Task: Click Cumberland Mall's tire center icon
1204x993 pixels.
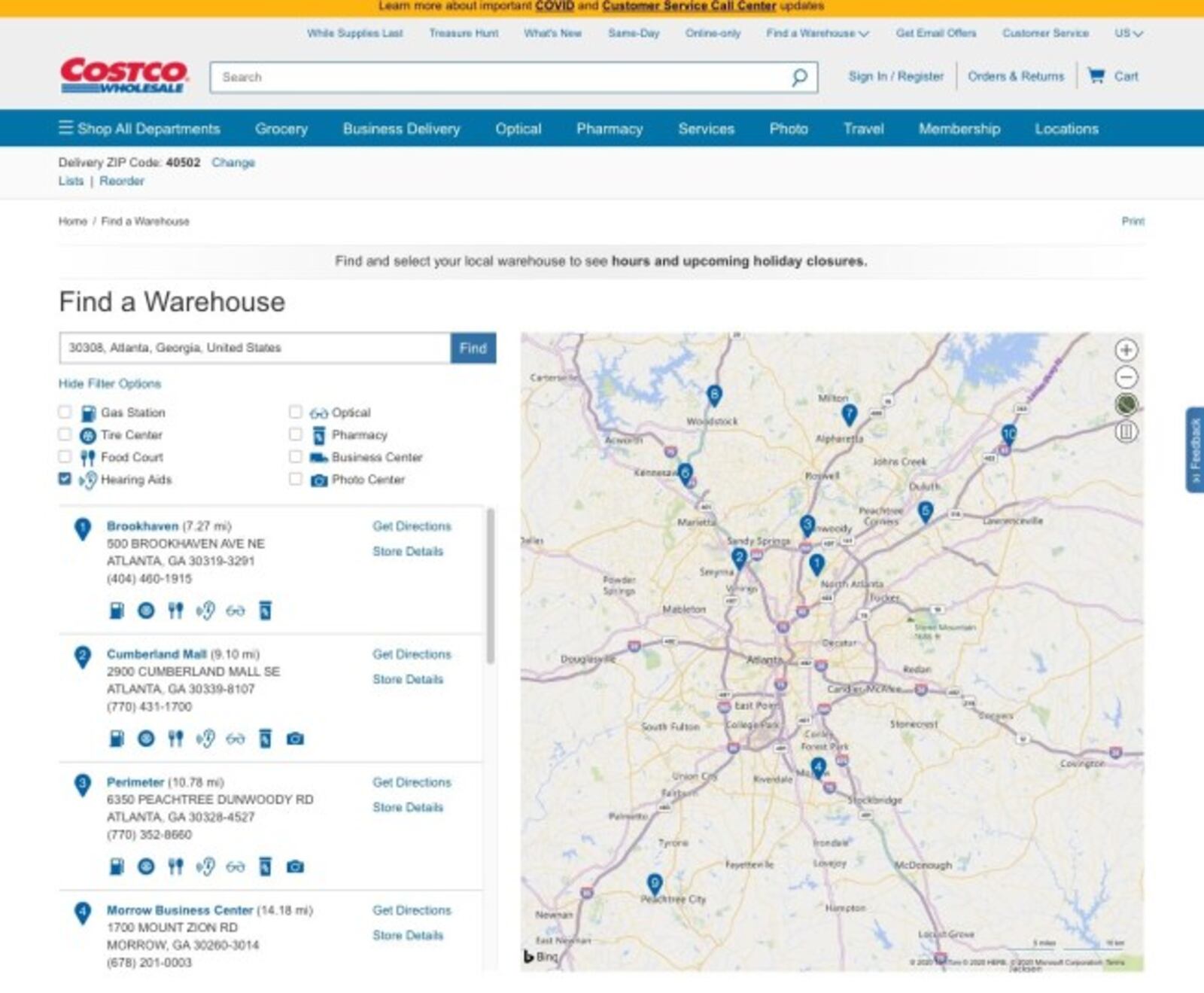Action: click(146, 739)
